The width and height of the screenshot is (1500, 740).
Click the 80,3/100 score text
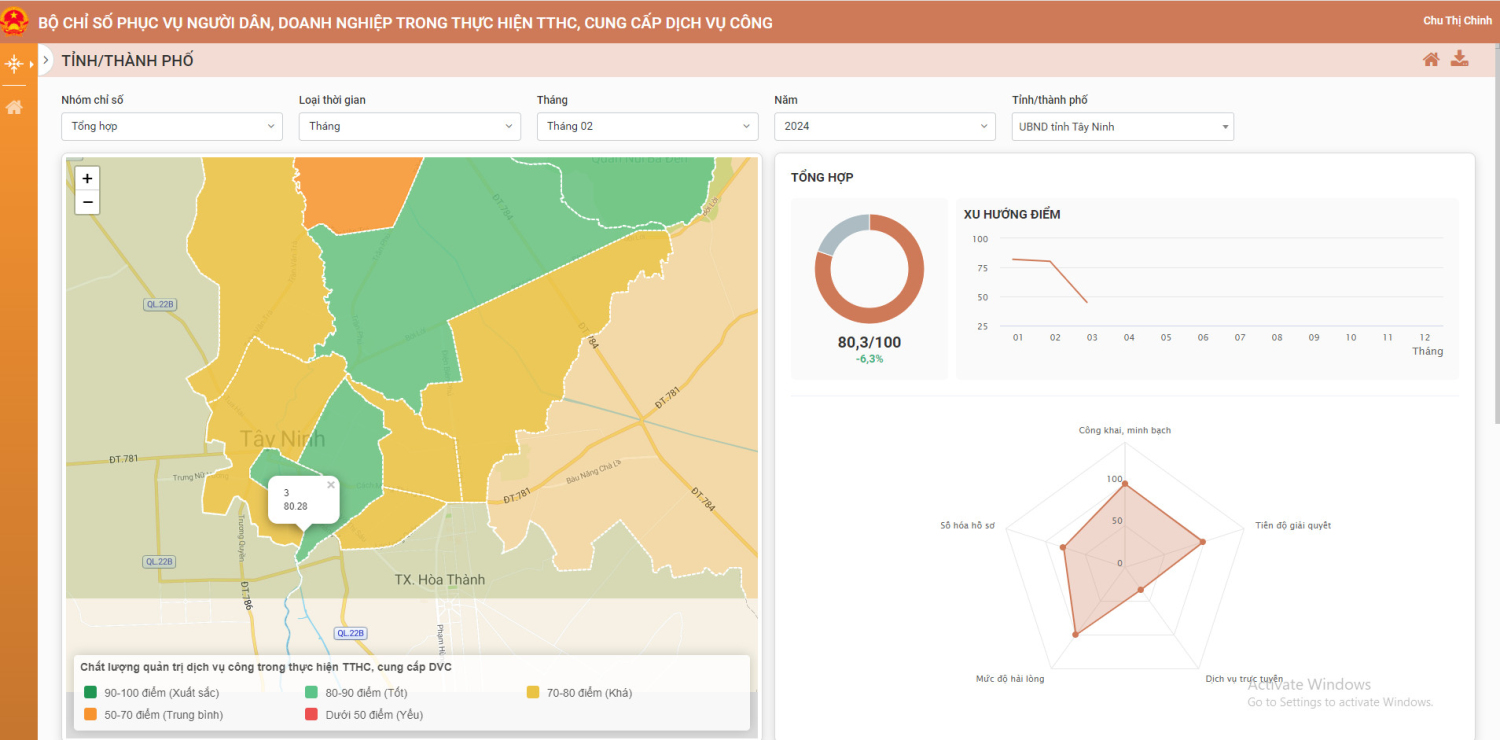pyautogui.click(x=869, y=342)
